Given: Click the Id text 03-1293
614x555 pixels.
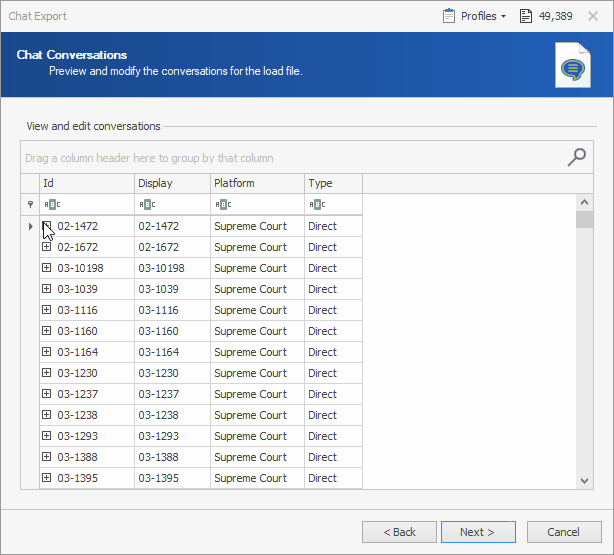Looking at the screenshot, I should (77, 436).
